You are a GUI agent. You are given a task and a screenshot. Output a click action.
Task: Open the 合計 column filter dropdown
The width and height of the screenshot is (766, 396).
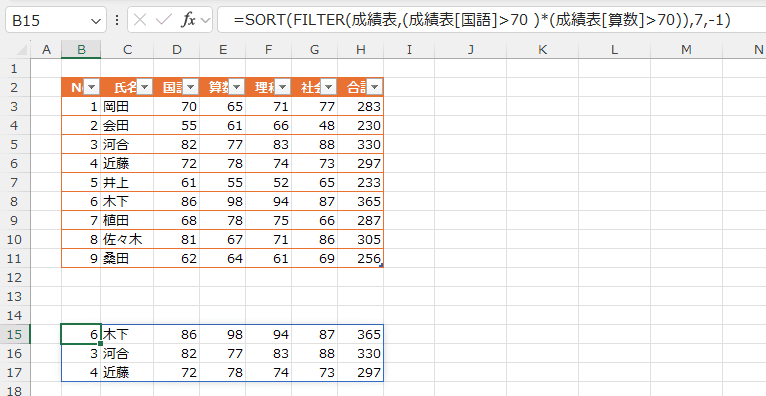tap(374, 87)
